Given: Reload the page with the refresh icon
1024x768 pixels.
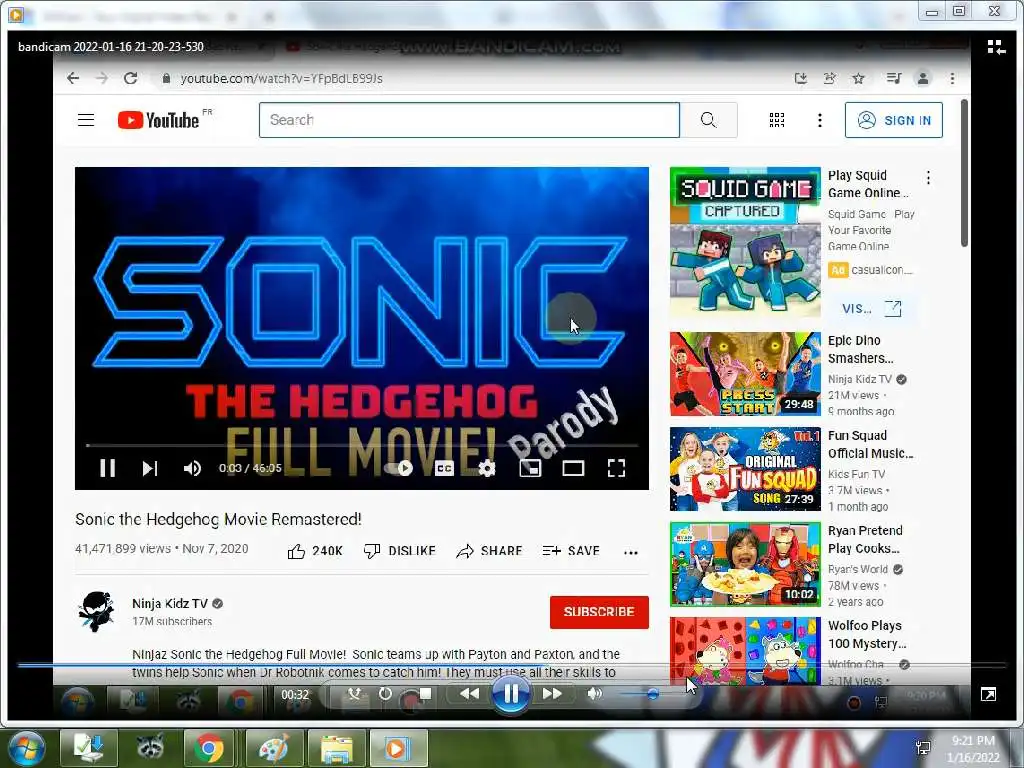Looking at the screenshot, I should click(131, 78).
